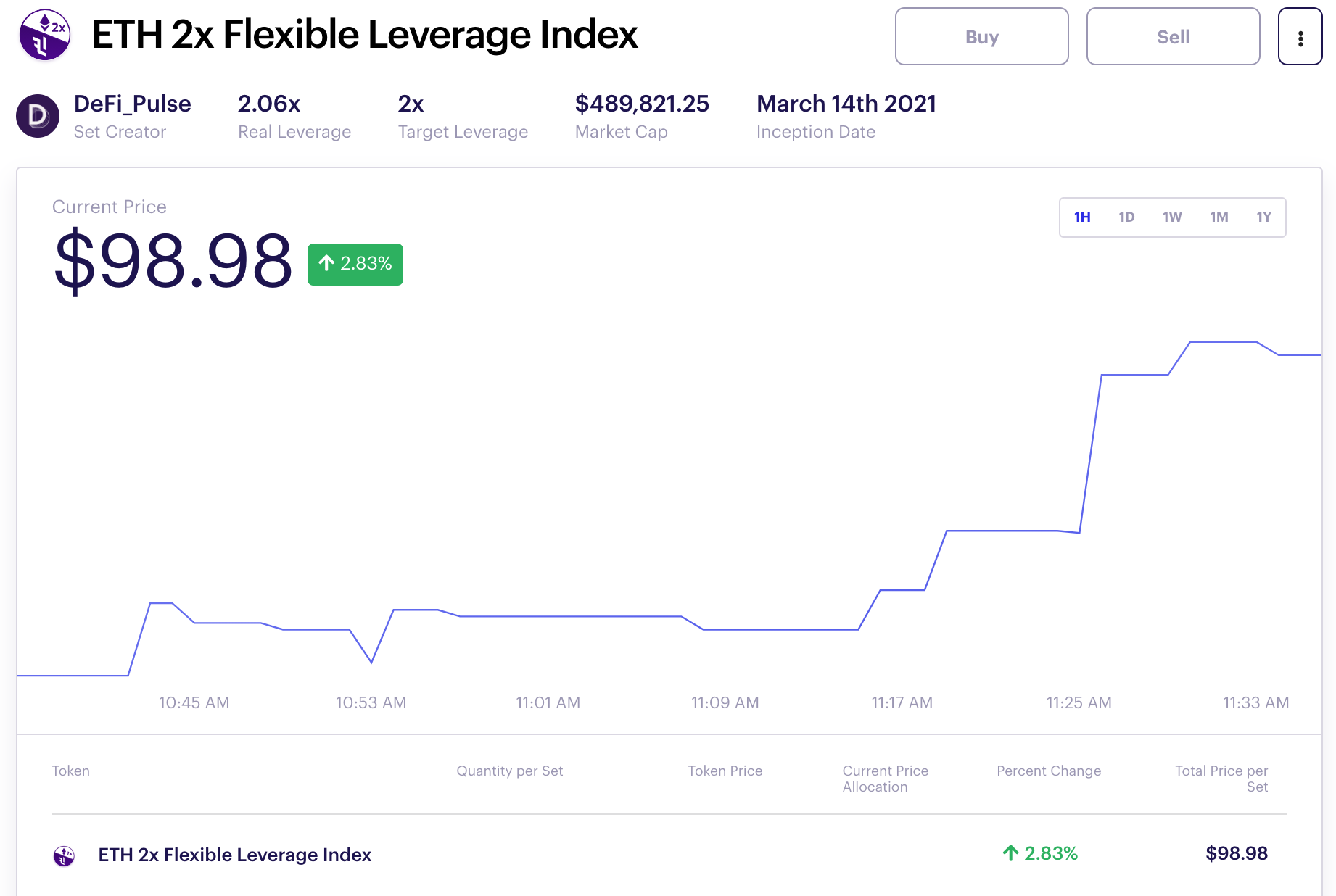Click the small ETH 2x token icon in table
1336x896 pixels.
(64, 855)
